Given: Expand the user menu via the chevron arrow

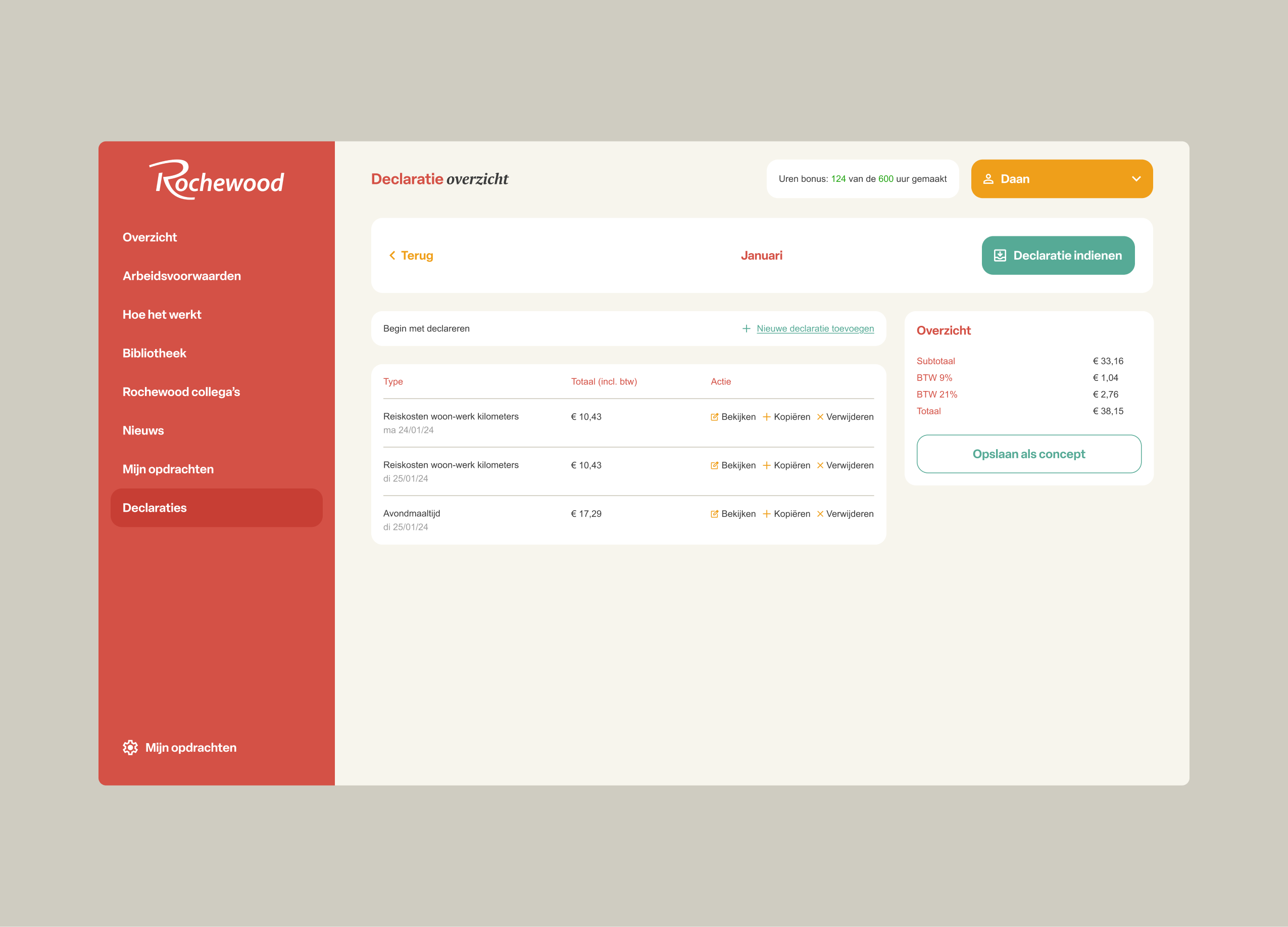Looking at the screenshot, I should (1137, 178).
